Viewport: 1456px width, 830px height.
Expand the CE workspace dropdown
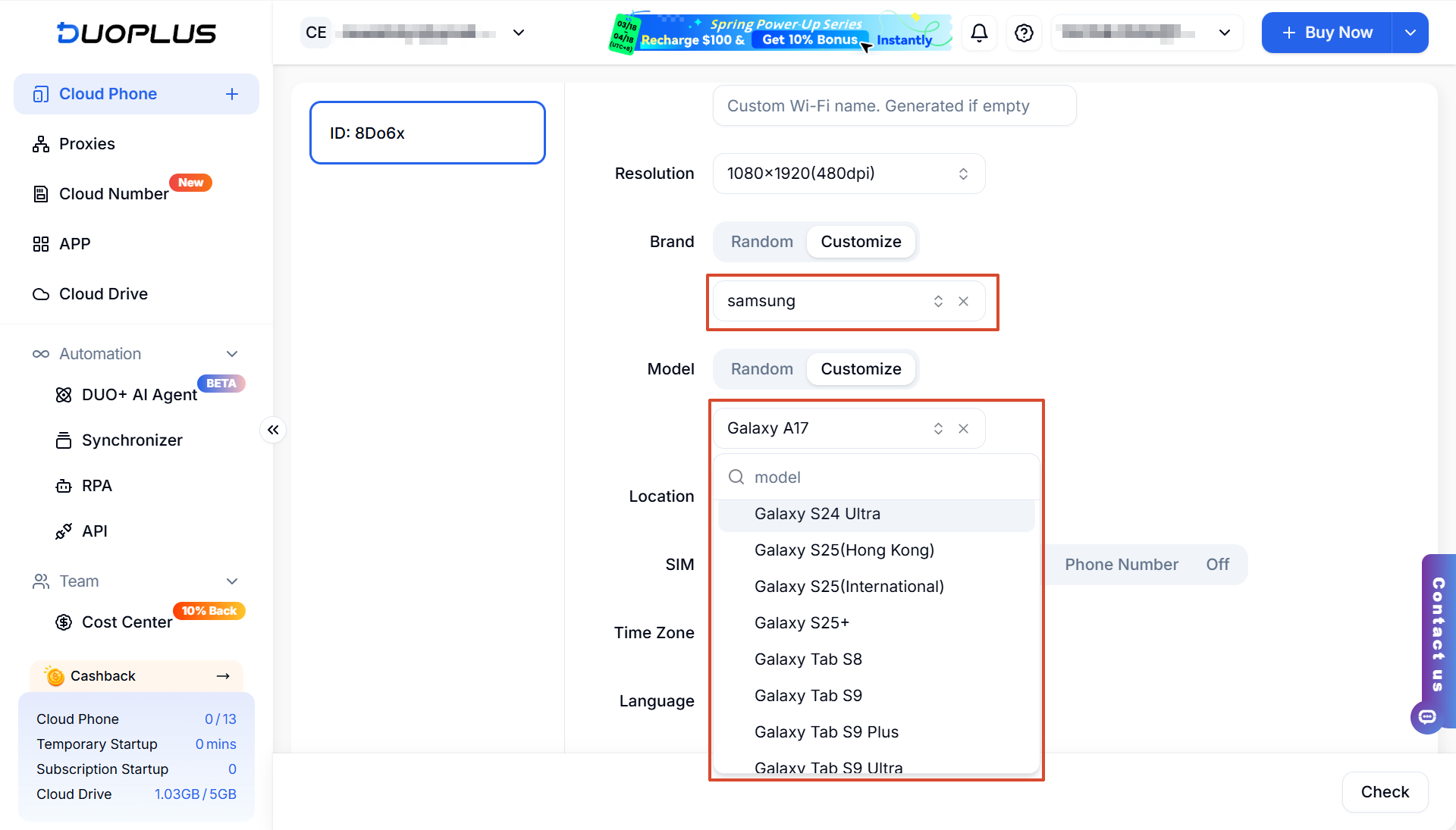coord(519,33)
